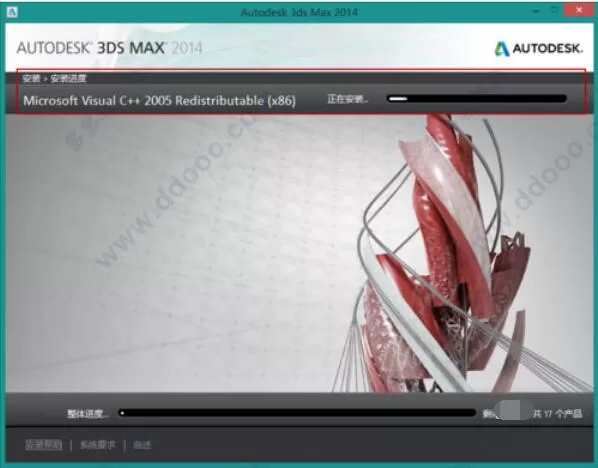The image size is (598, 468).
Task: Click the Autodesk app icon in title bar
Action: (12, 12)
